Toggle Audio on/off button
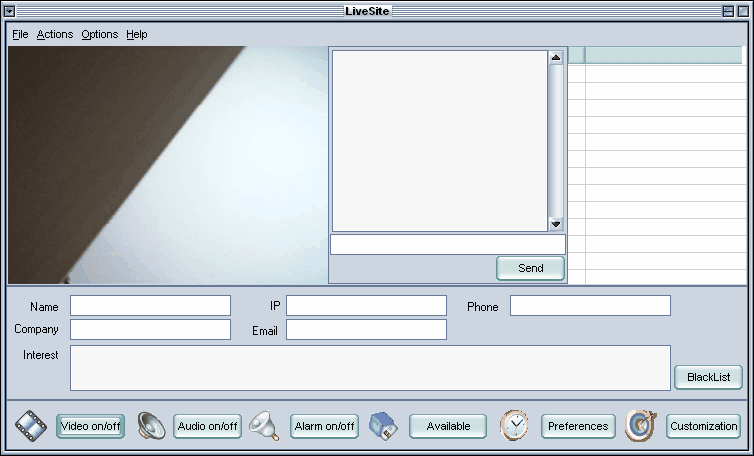The image size is (754, 456). [x=207, y=426]
